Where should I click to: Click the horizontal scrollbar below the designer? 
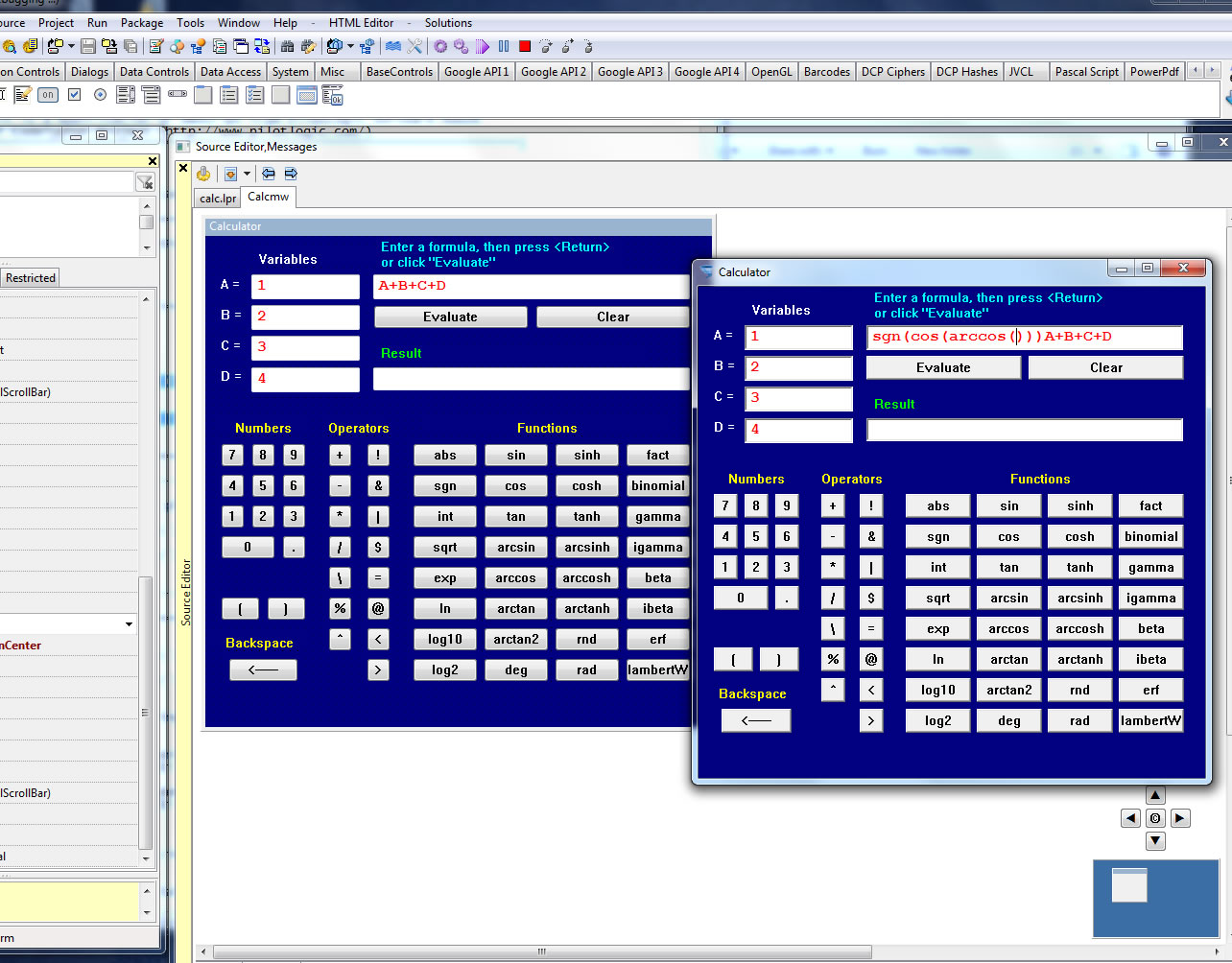542,951
